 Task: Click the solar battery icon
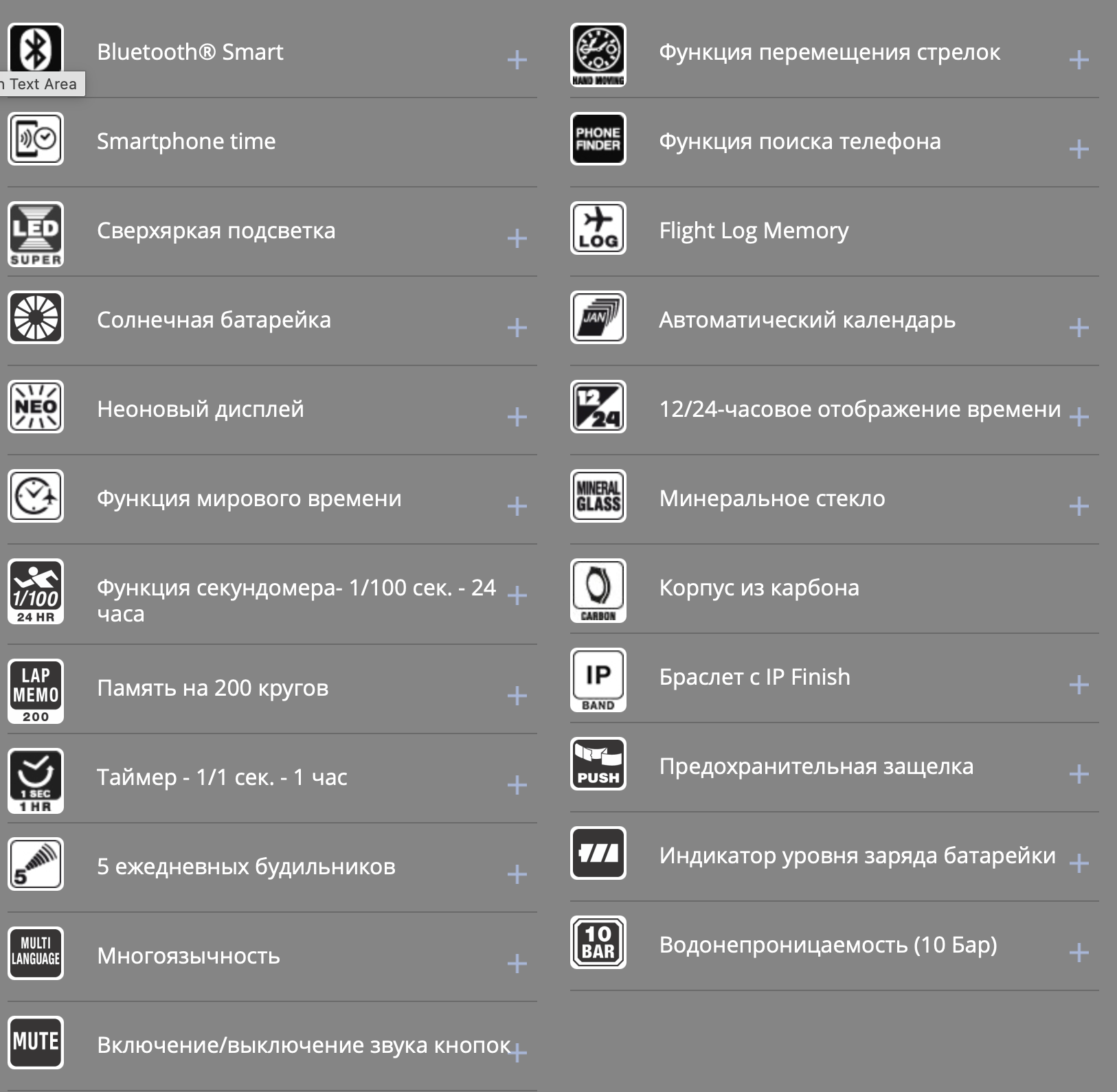(36, 317)
